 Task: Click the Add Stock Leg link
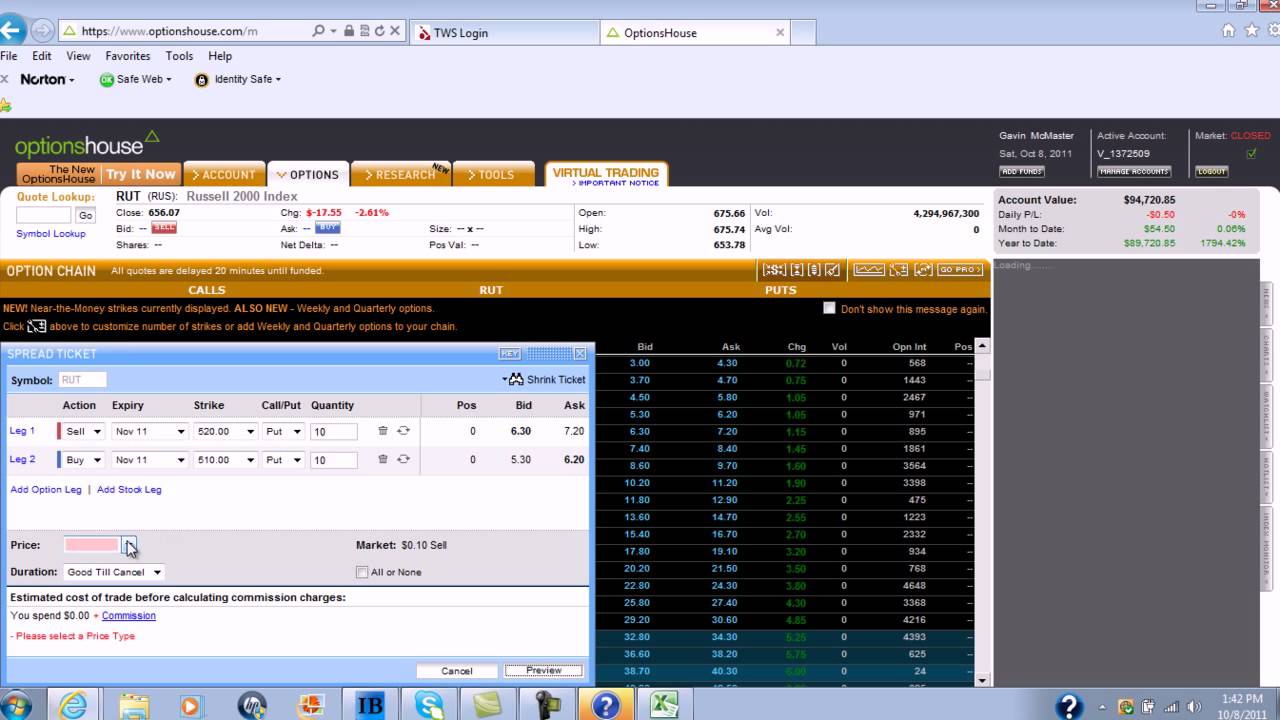click(x=129, y=489)
